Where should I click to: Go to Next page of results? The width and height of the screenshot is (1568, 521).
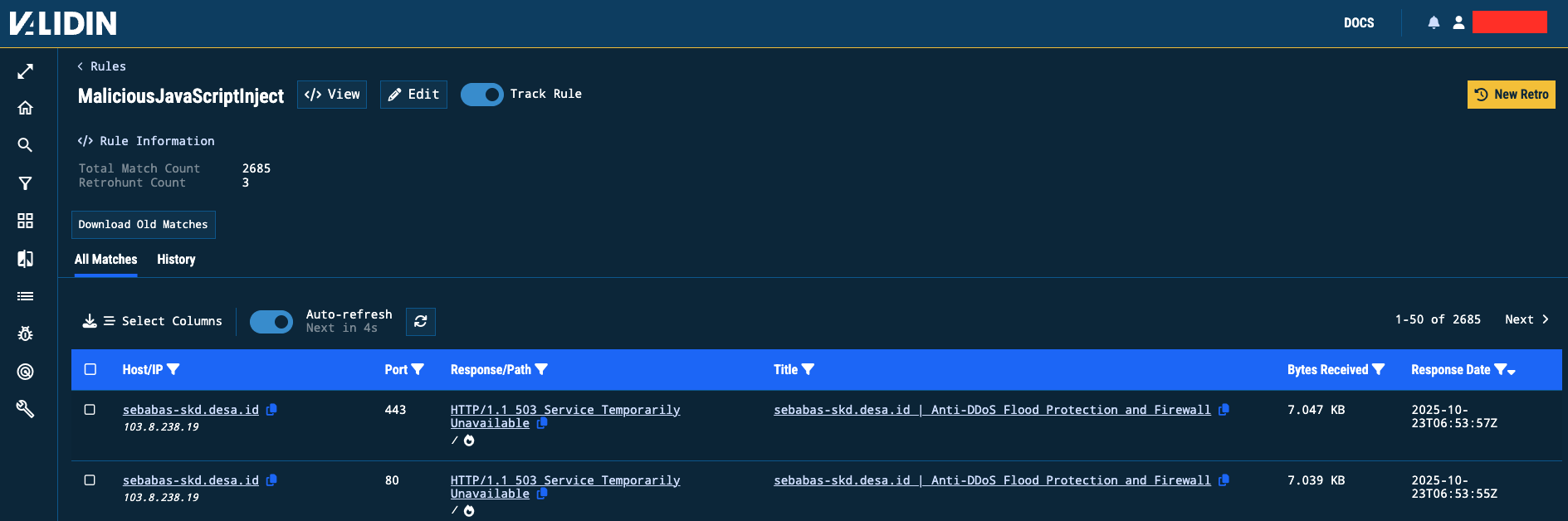[1526, 319]
